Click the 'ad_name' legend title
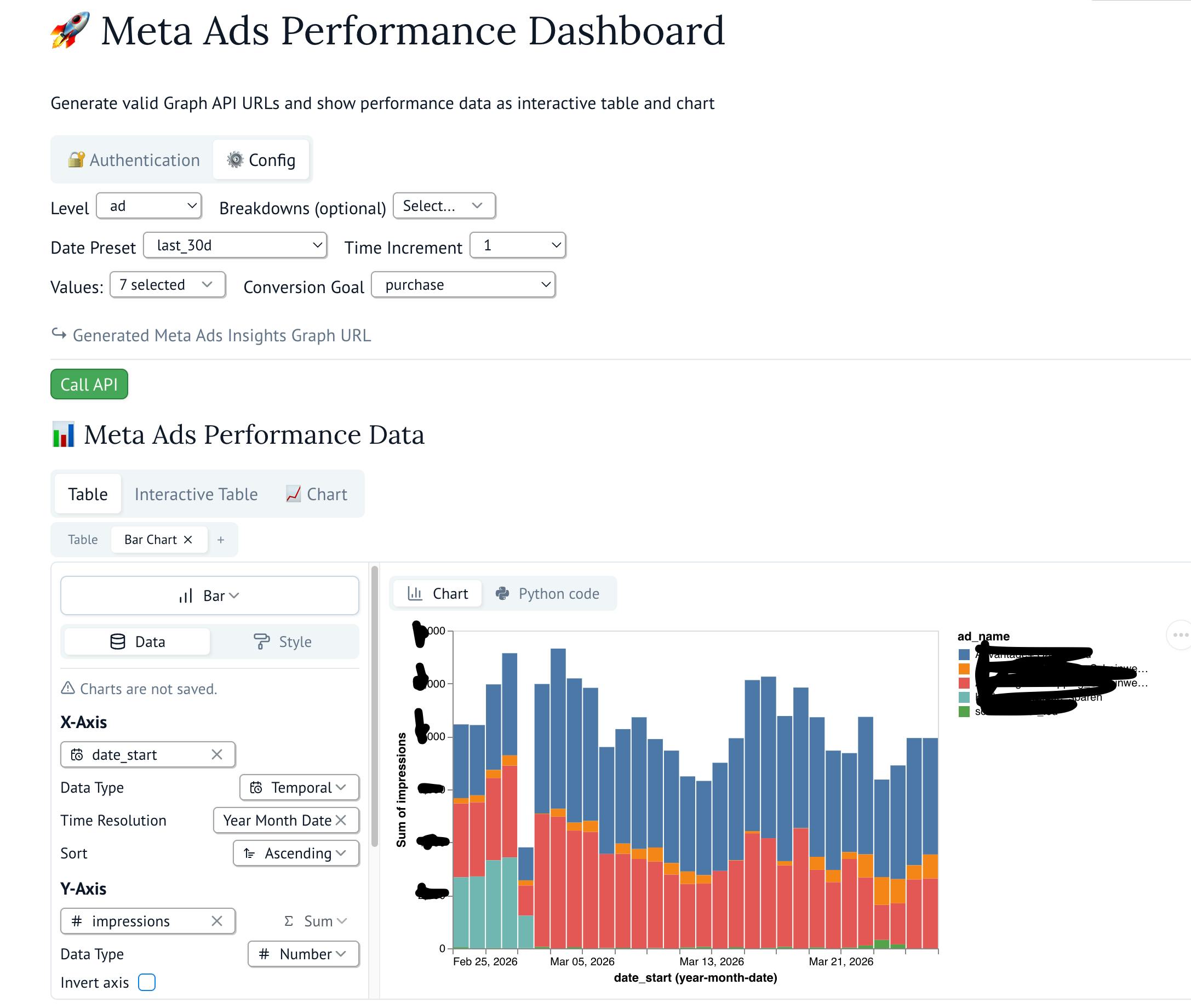 983,636
